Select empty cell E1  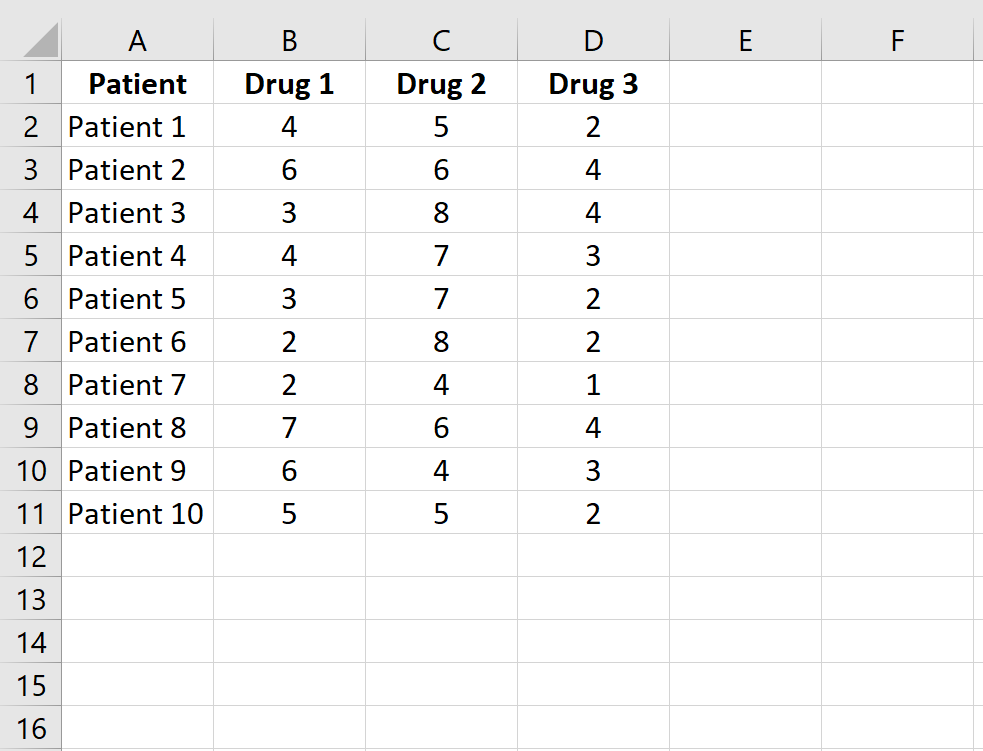click(745, 84)
